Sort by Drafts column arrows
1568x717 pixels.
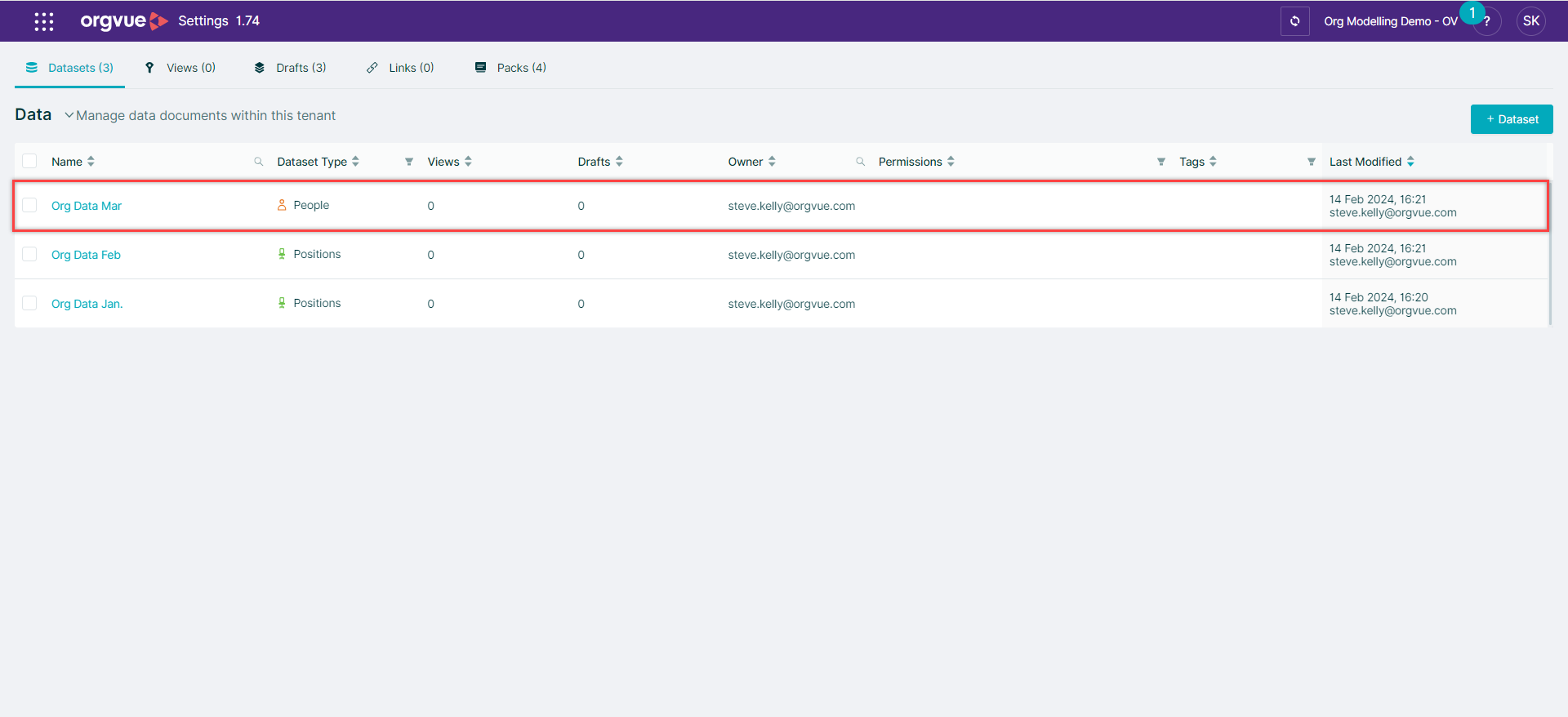click(x=619, y=162)
